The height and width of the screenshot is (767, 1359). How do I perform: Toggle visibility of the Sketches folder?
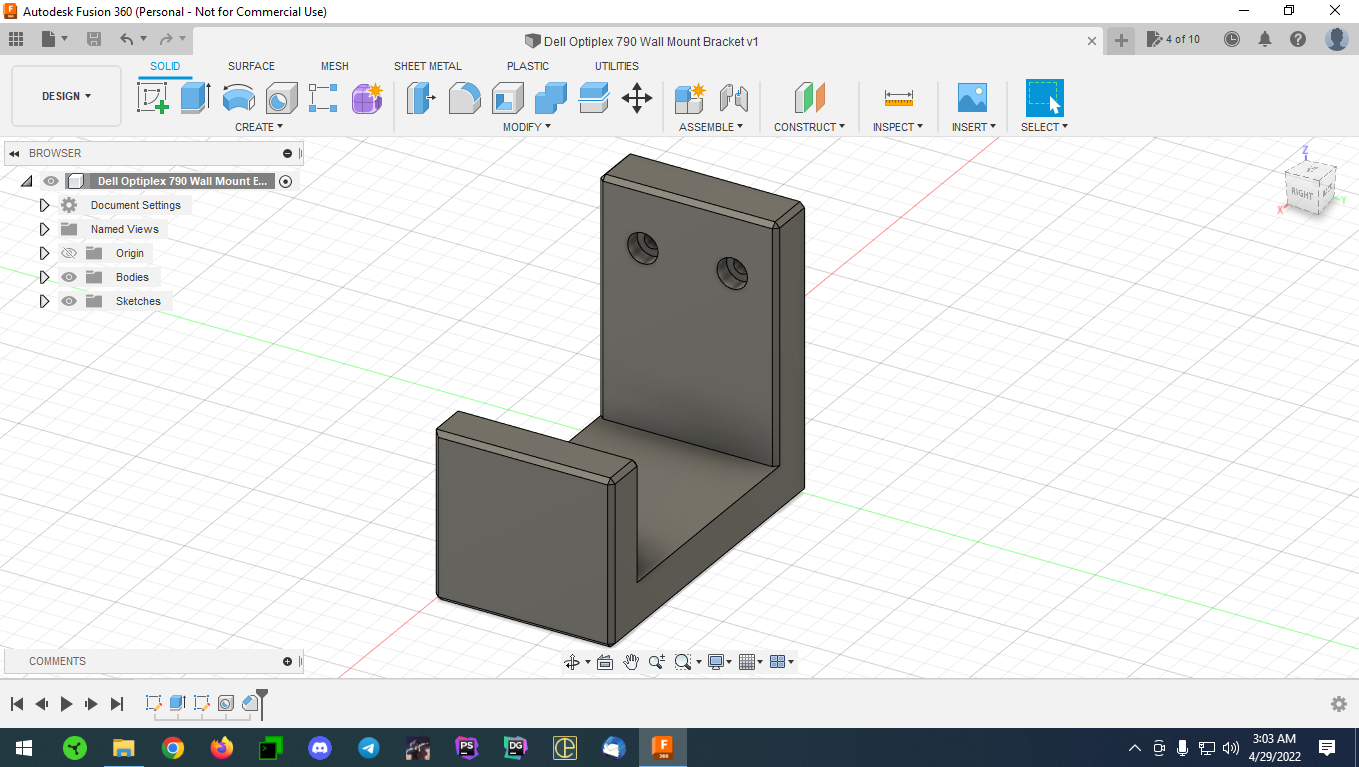click(x=69, y=301)
